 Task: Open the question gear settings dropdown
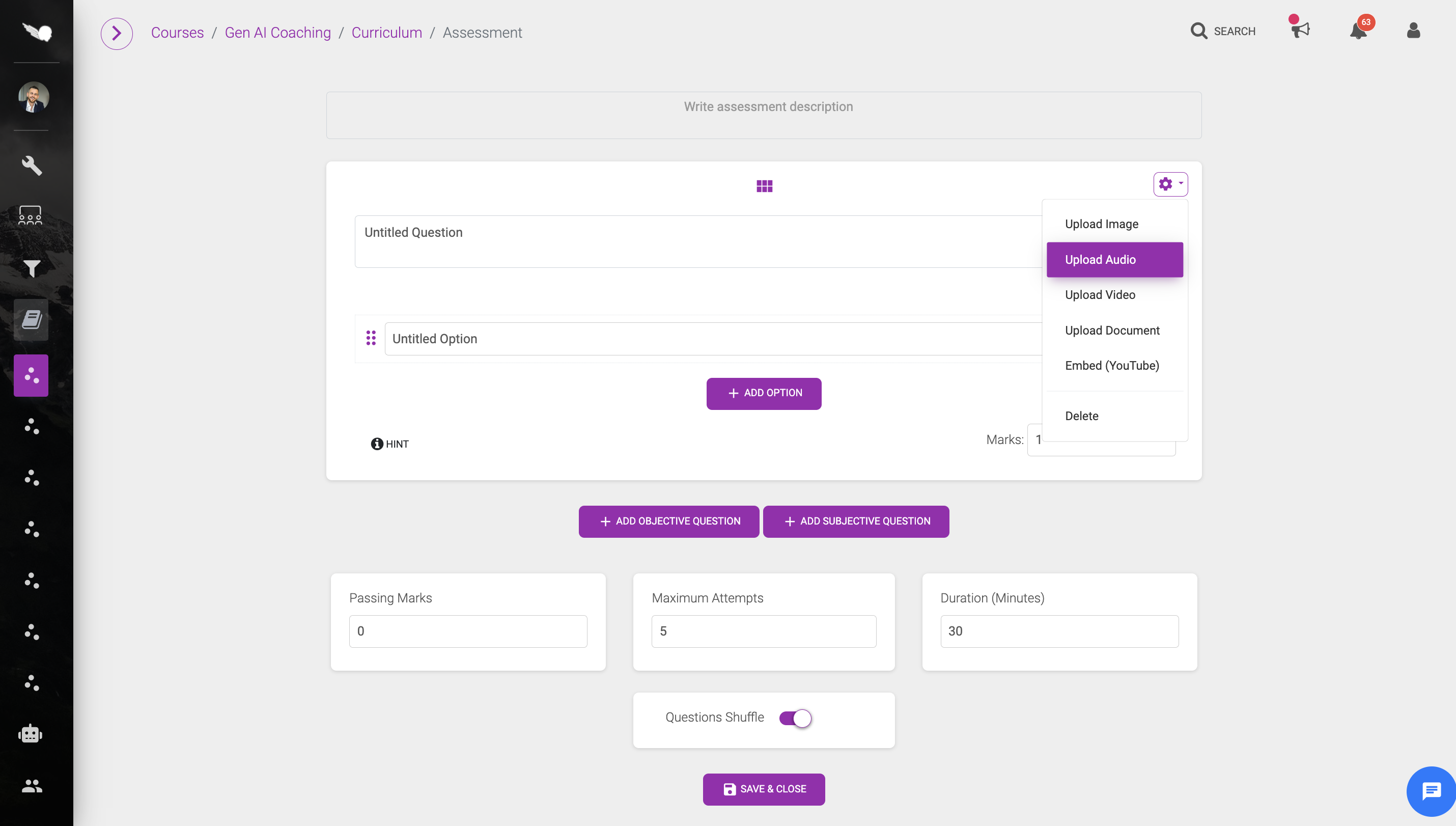point(1170,184)
